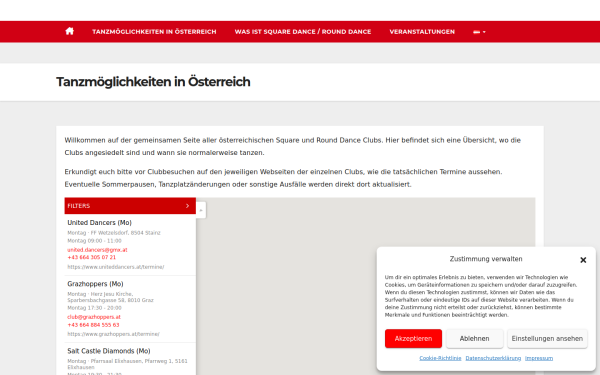The width and height of the screenshot is (600, 375).
Task: Open grazhoppers.at/termine link
Action: (x=113, y=334)
